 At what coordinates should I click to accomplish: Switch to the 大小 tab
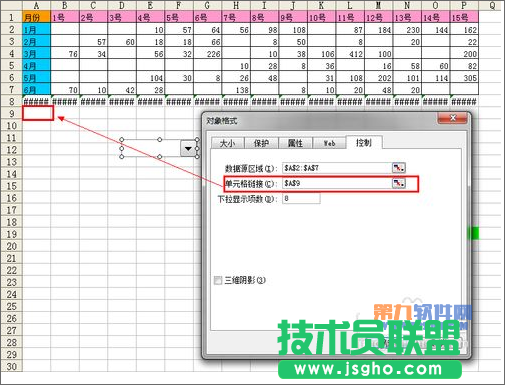[x=227, y=143]
